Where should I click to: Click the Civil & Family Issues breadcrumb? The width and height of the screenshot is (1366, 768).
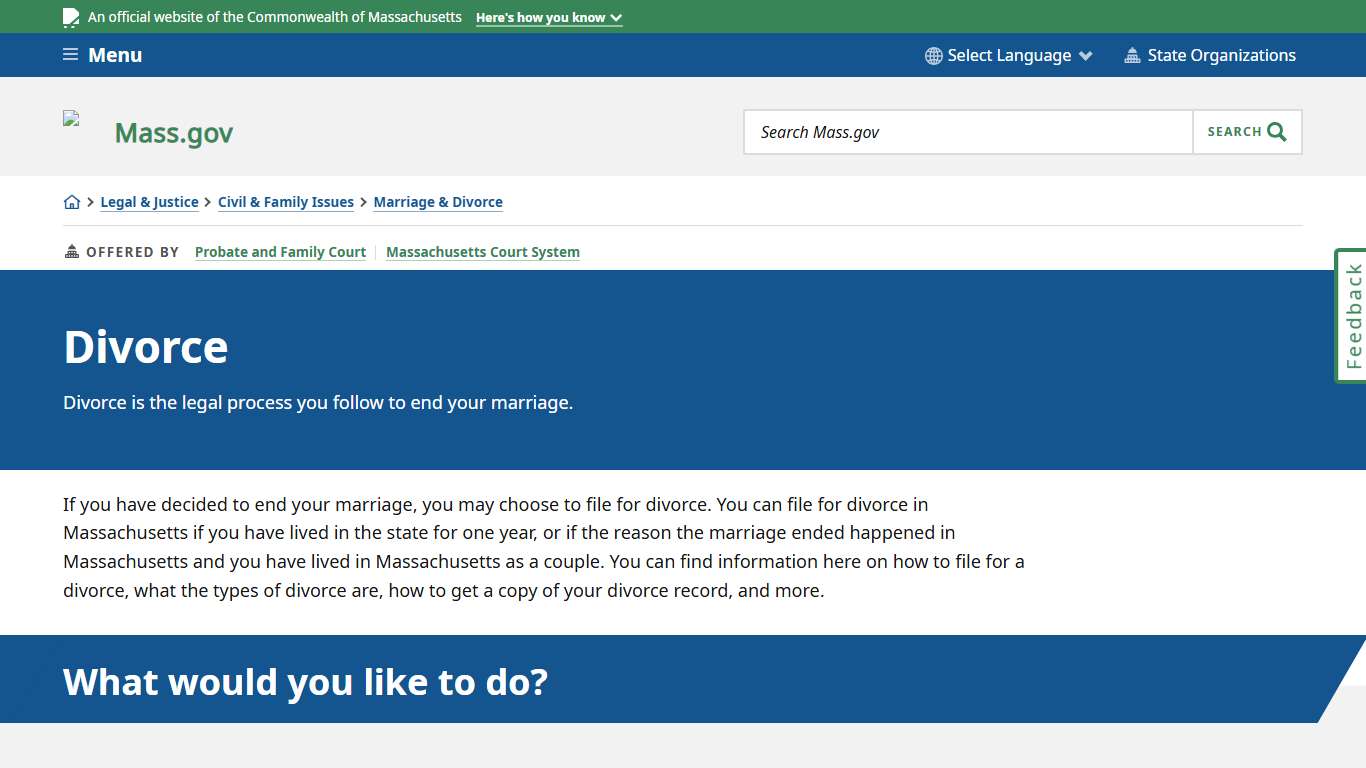286,202
